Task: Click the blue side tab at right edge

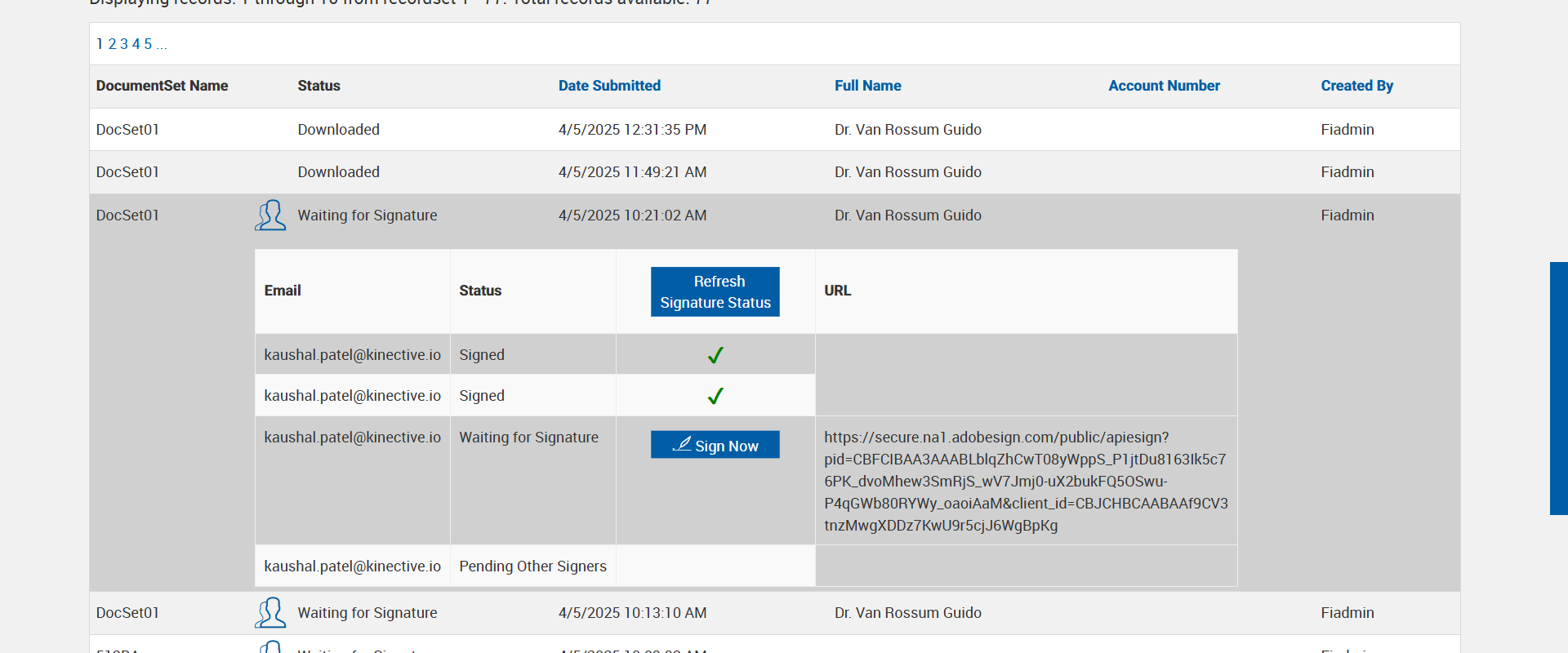Action: coord(1558,389)
